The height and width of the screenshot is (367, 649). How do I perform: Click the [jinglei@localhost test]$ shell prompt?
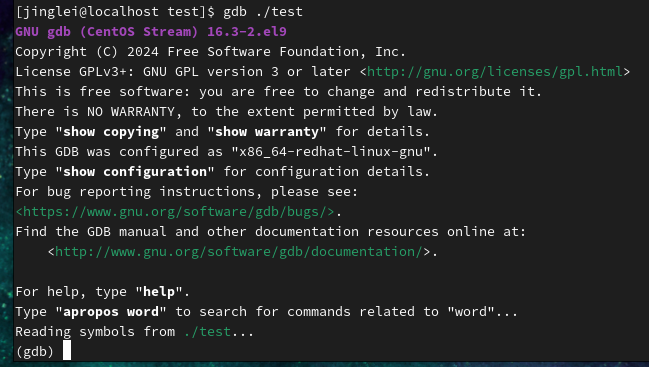[115, 12]
